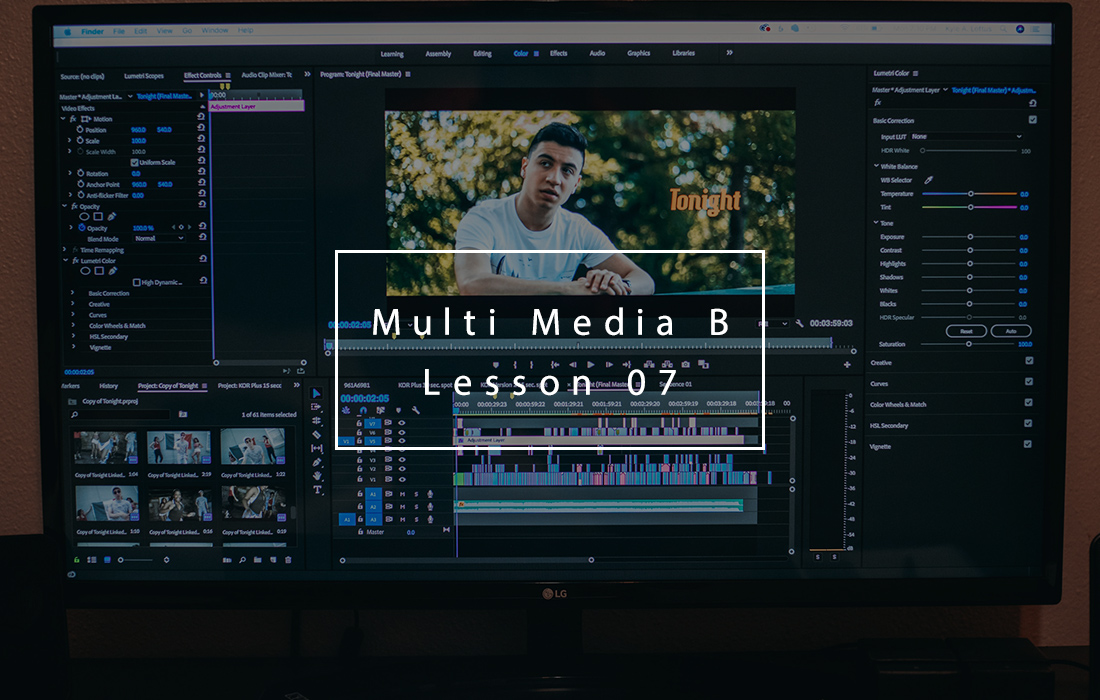The height and width of the screenshot is (700, 1100).
Task: Create rectangle mask under Lumetri Color
Action: 99,271
